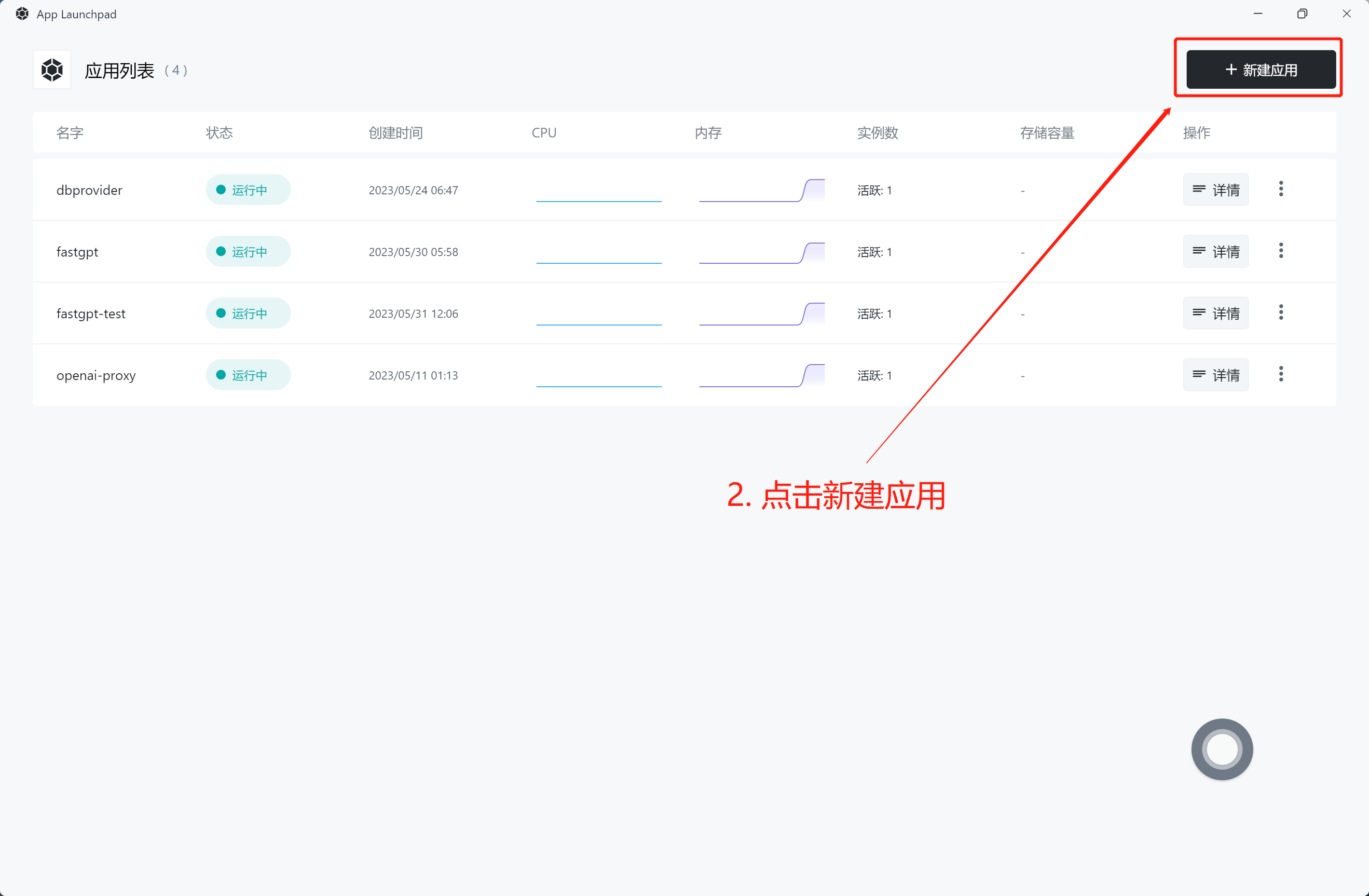Image resolution: width=1369 pixels, height=896 pixels.
Task: Open 详情 for openai-proxy
Action: point(1216,375)
